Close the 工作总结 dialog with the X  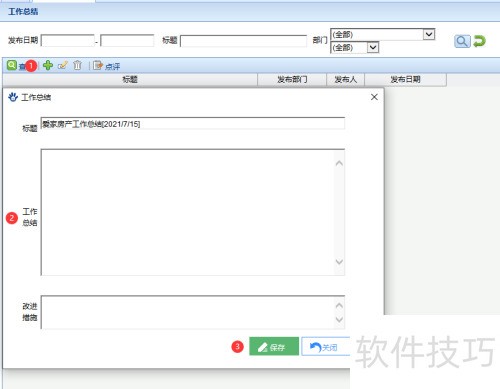click(374, 97)
